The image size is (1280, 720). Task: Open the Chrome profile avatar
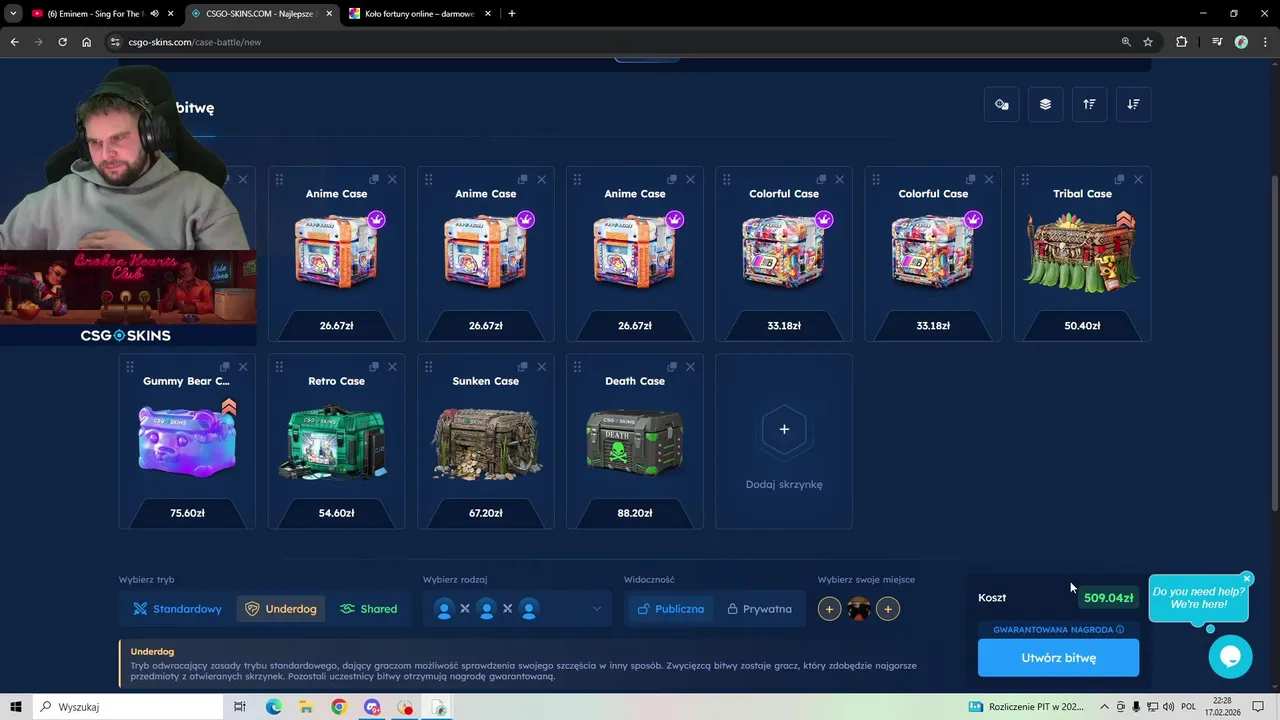click(x=1241, y=42)
